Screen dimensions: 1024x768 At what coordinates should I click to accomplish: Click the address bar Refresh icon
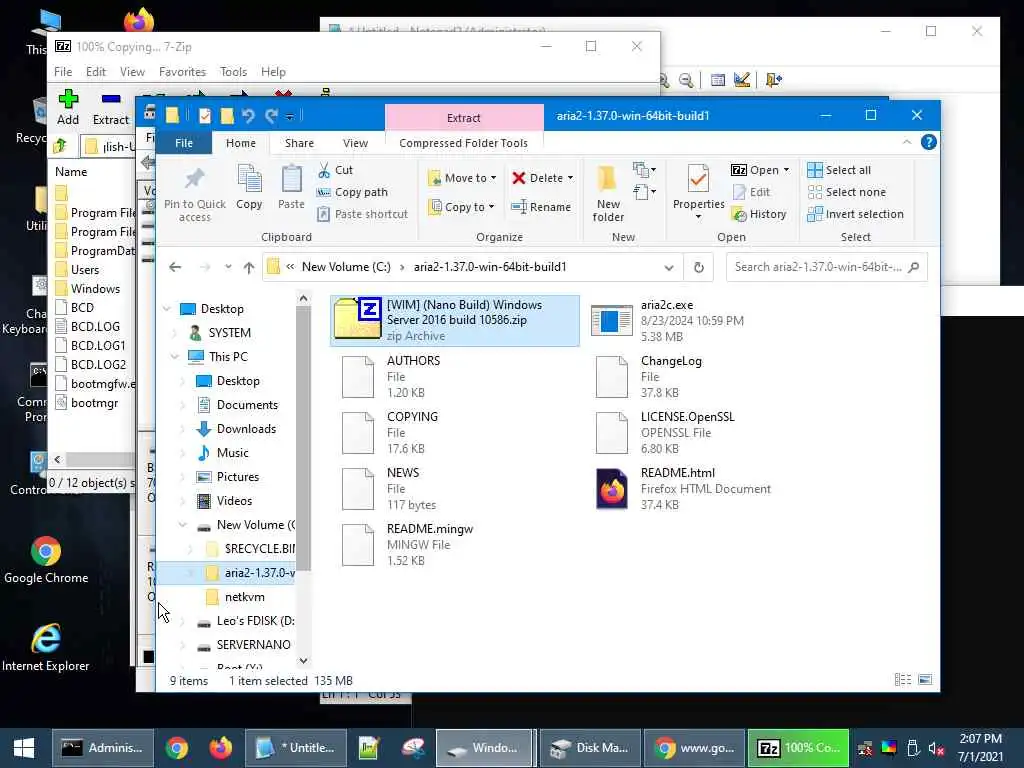pyautogui.click(x=698, y=267)
